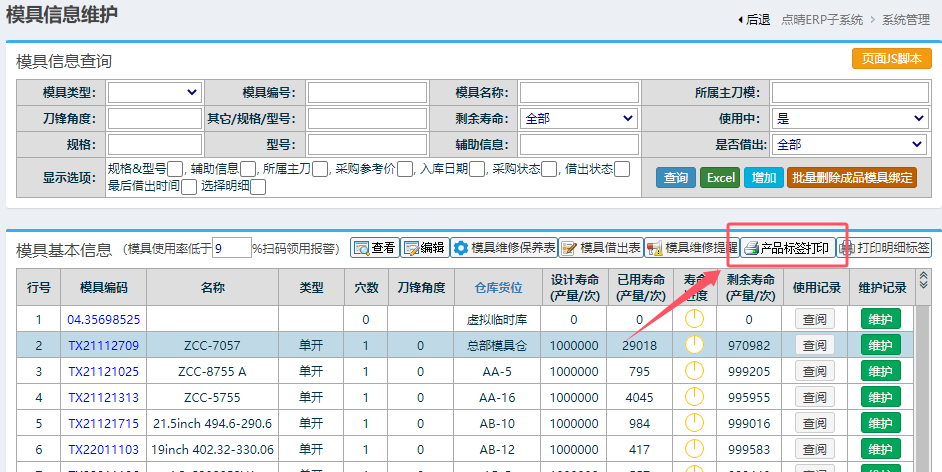
Task: Open the 模具借出表 report button
Action: pos(599,248)
